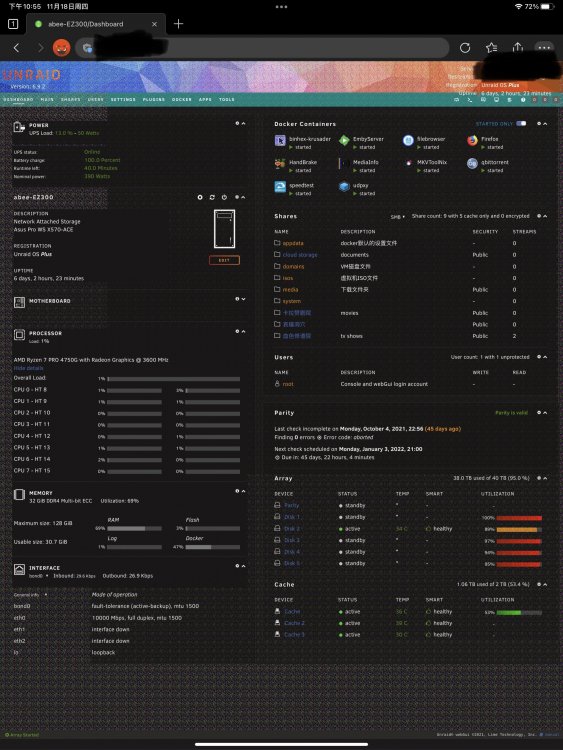Open the EmbyServer container icon

point(344,141)
